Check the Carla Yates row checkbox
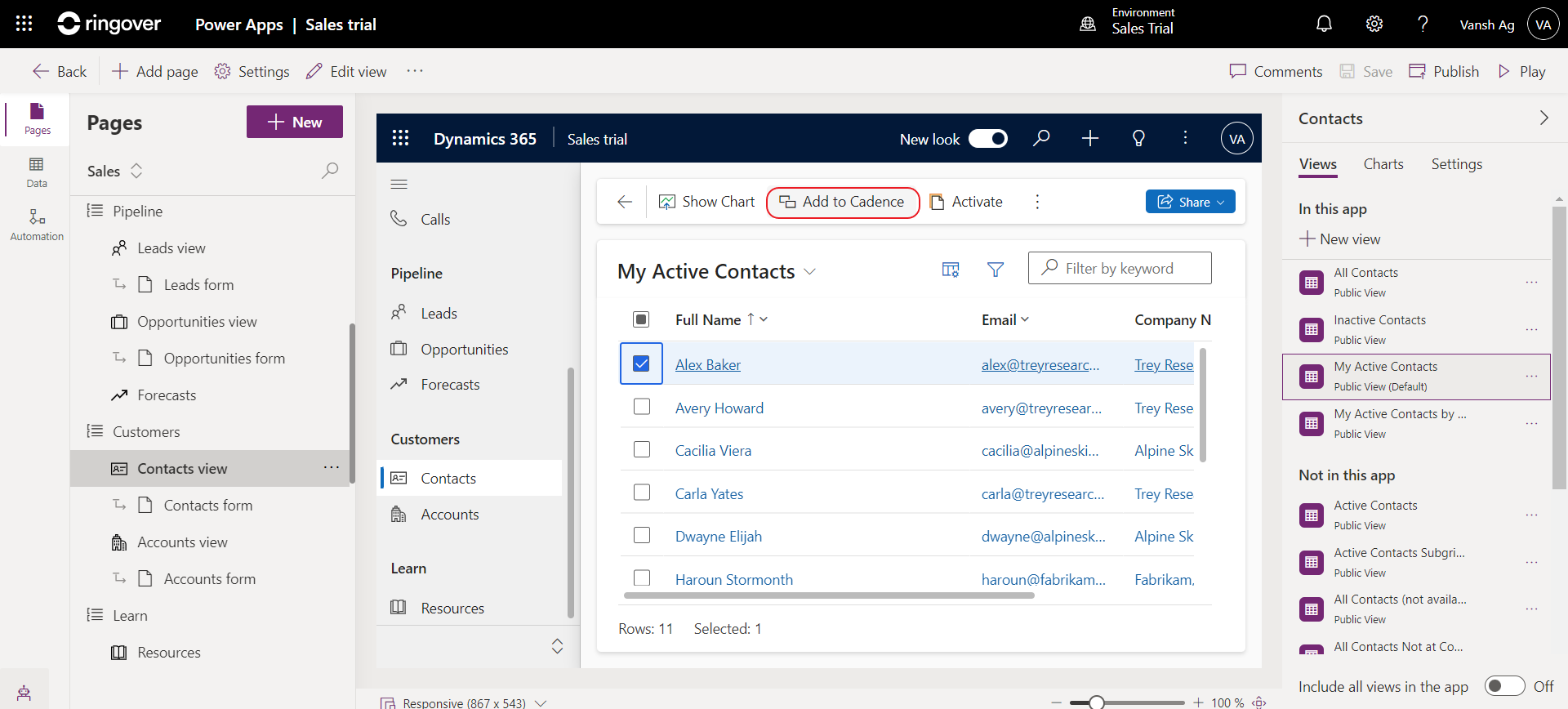Viewport: 1568px width, 709px height. click(642, 493)
